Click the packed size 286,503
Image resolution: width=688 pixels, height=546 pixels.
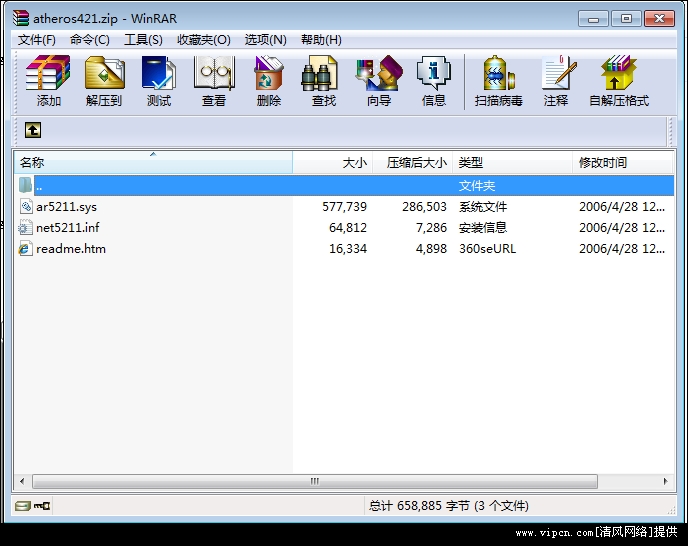424,206
